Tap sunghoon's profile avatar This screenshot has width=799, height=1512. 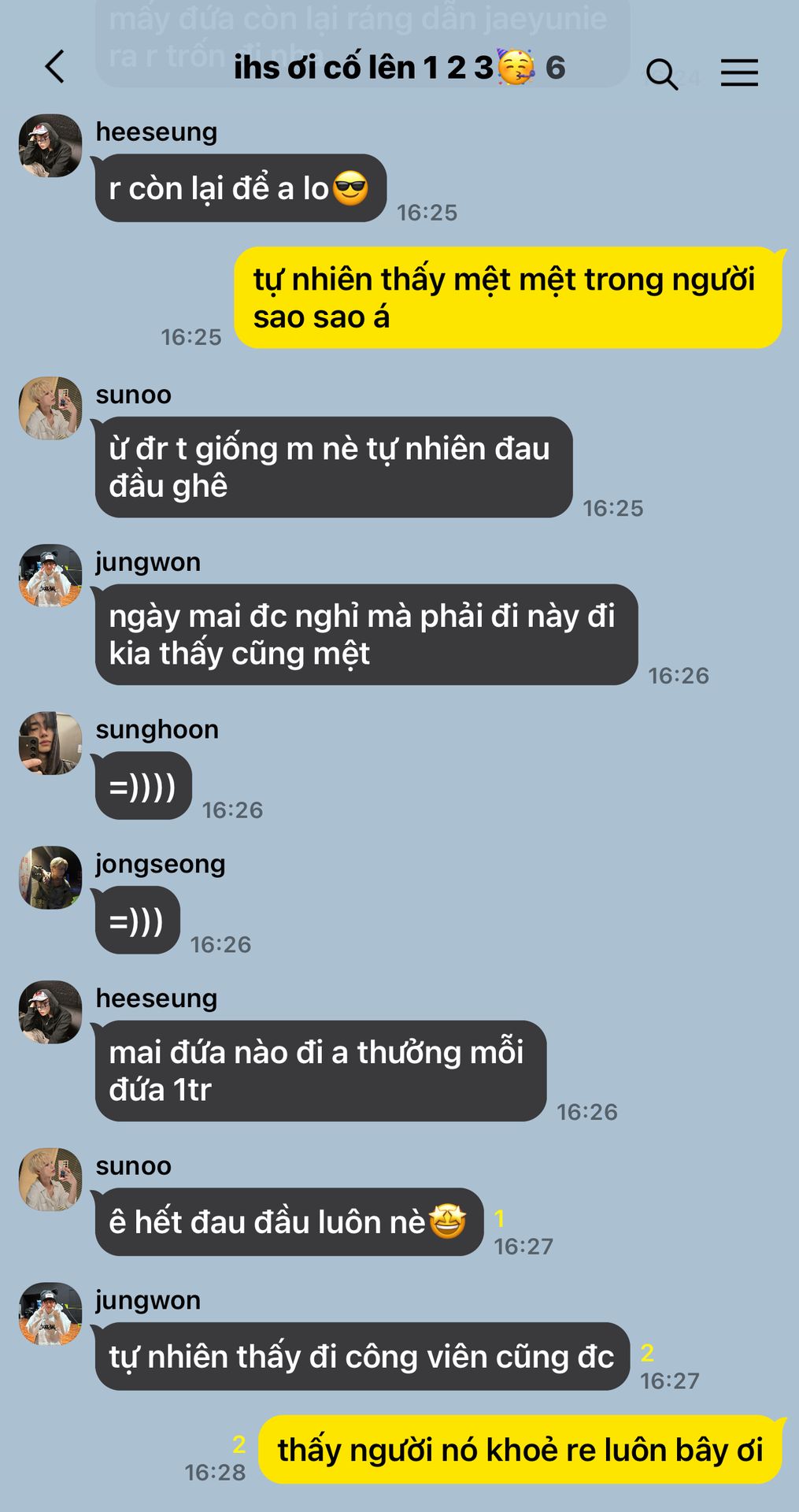[x=50, y=743]
